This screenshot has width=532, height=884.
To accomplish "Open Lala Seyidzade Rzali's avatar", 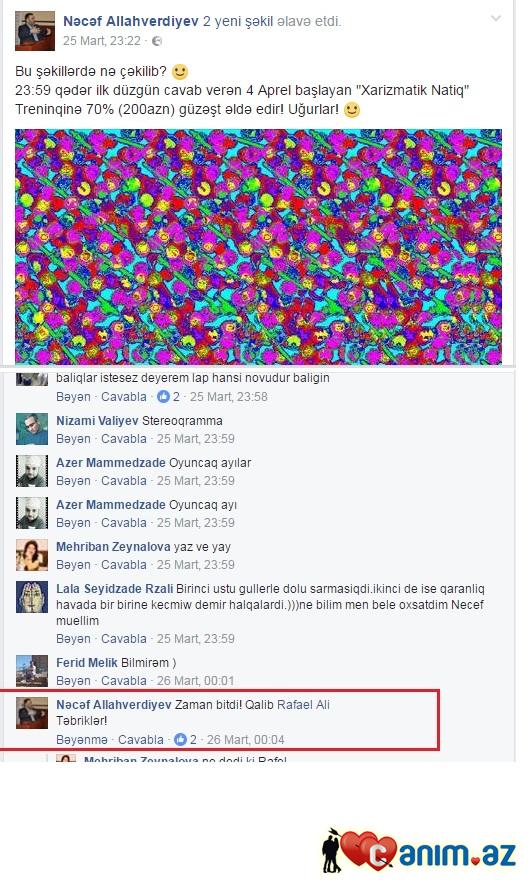I will (x=32, y=596).
